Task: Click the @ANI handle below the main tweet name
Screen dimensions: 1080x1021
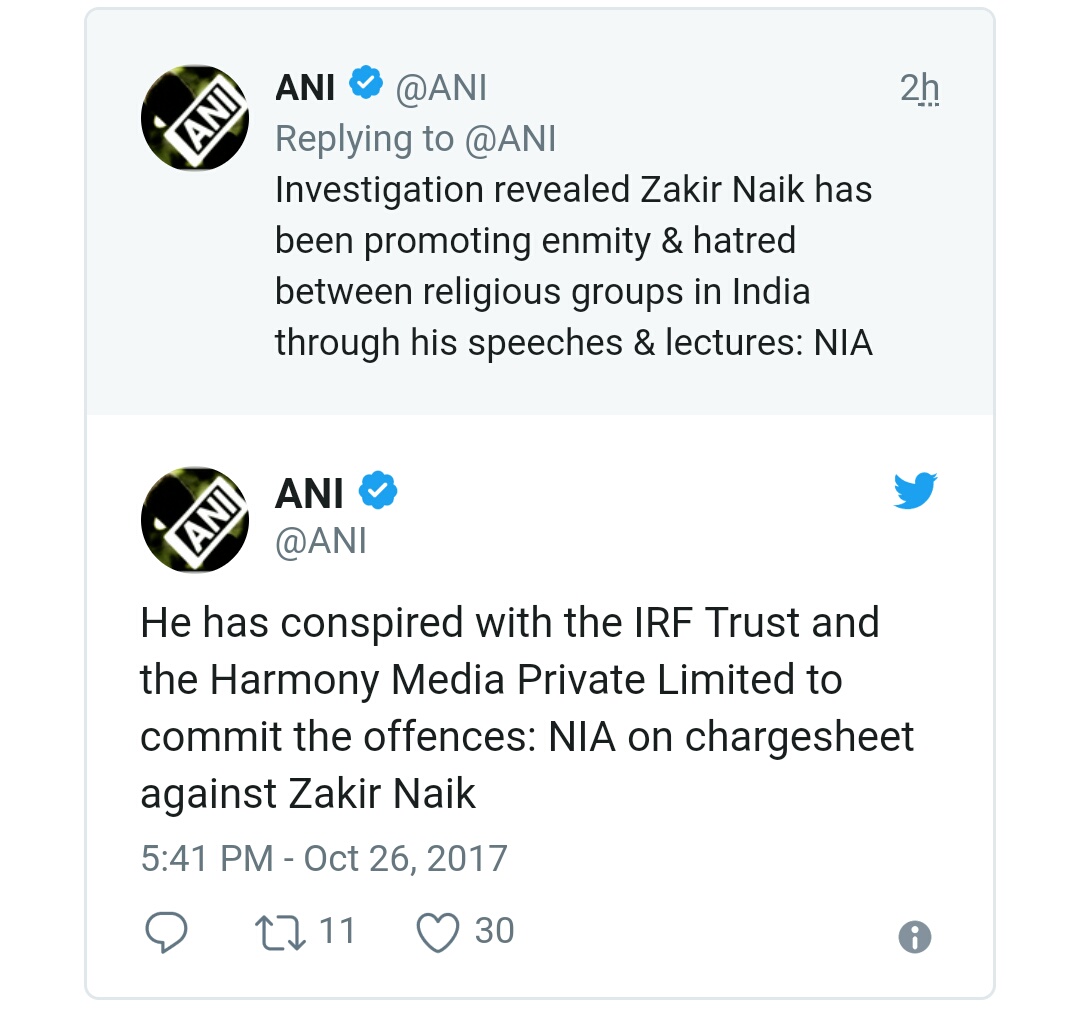Action: click(321, 541)
